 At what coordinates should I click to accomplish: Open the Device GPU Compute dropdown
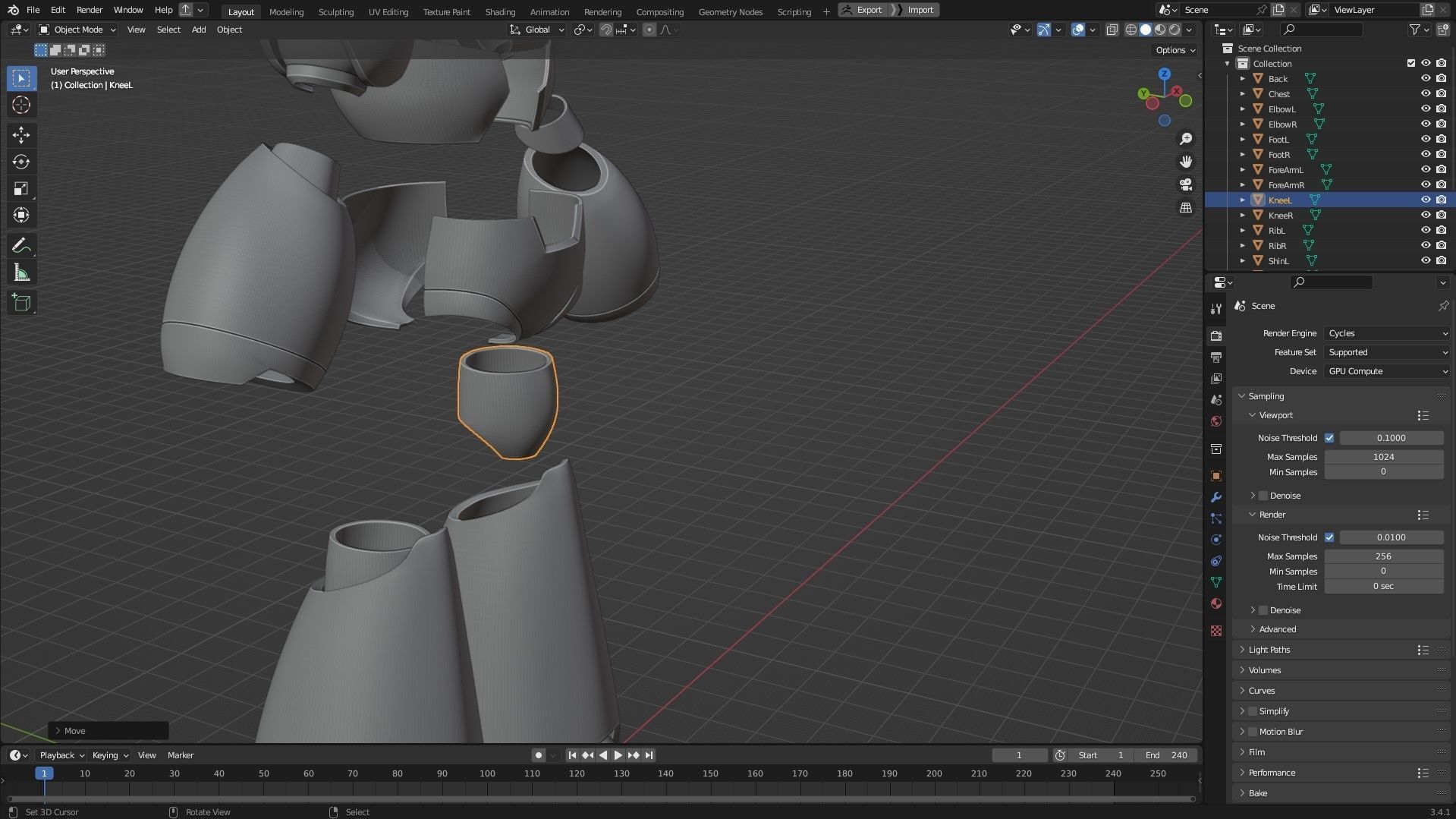[1387, 371]
